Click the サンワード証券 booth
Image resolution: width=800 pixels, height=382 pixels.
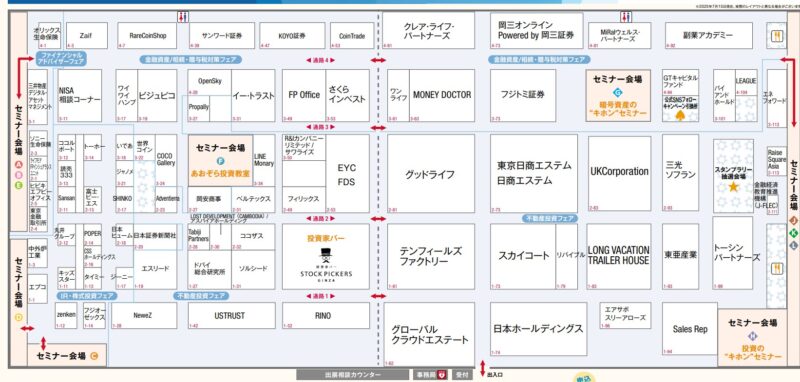point(221,36)
